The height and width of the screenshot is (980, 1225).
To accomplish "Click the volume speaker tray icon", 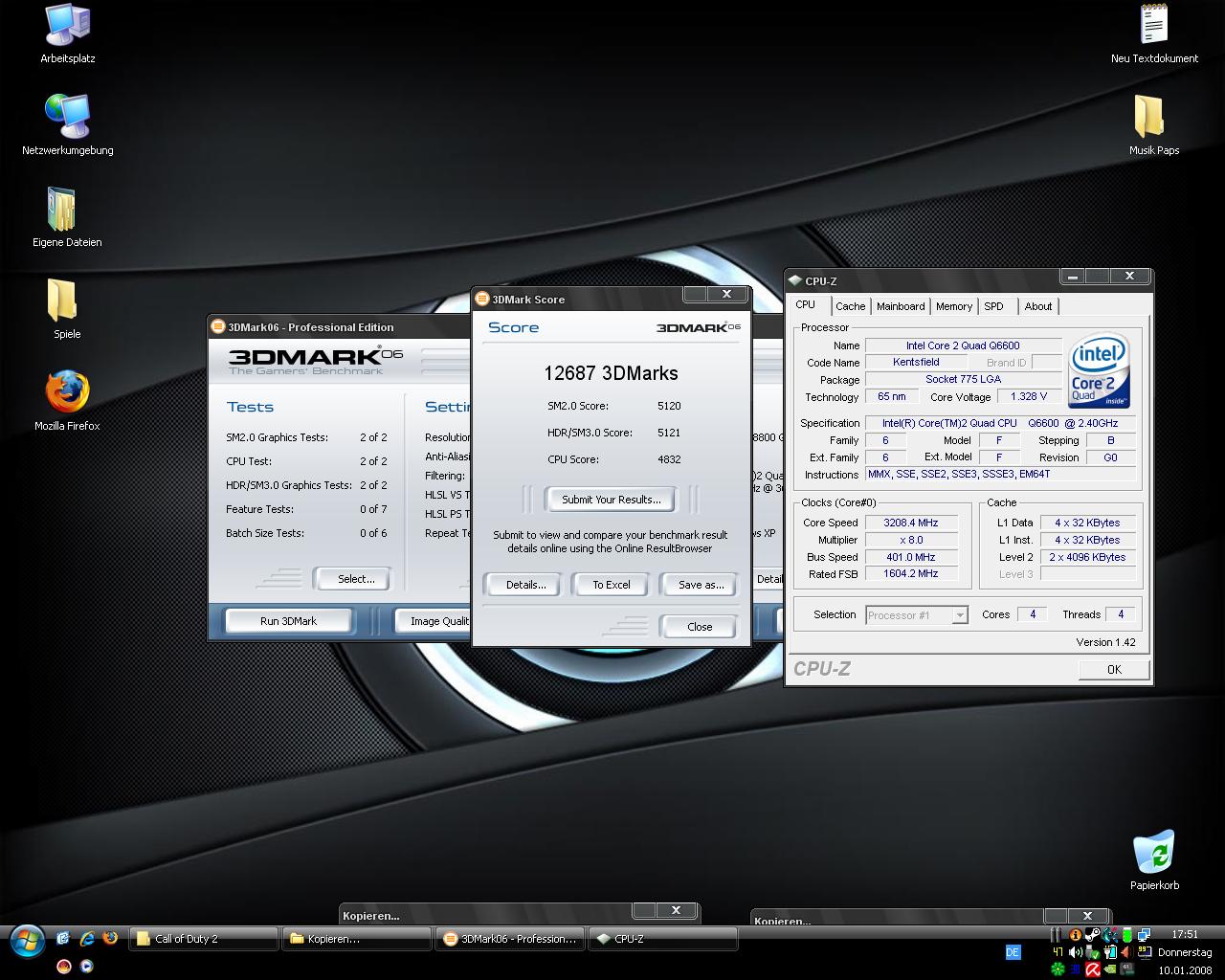I will [1076, 952].
